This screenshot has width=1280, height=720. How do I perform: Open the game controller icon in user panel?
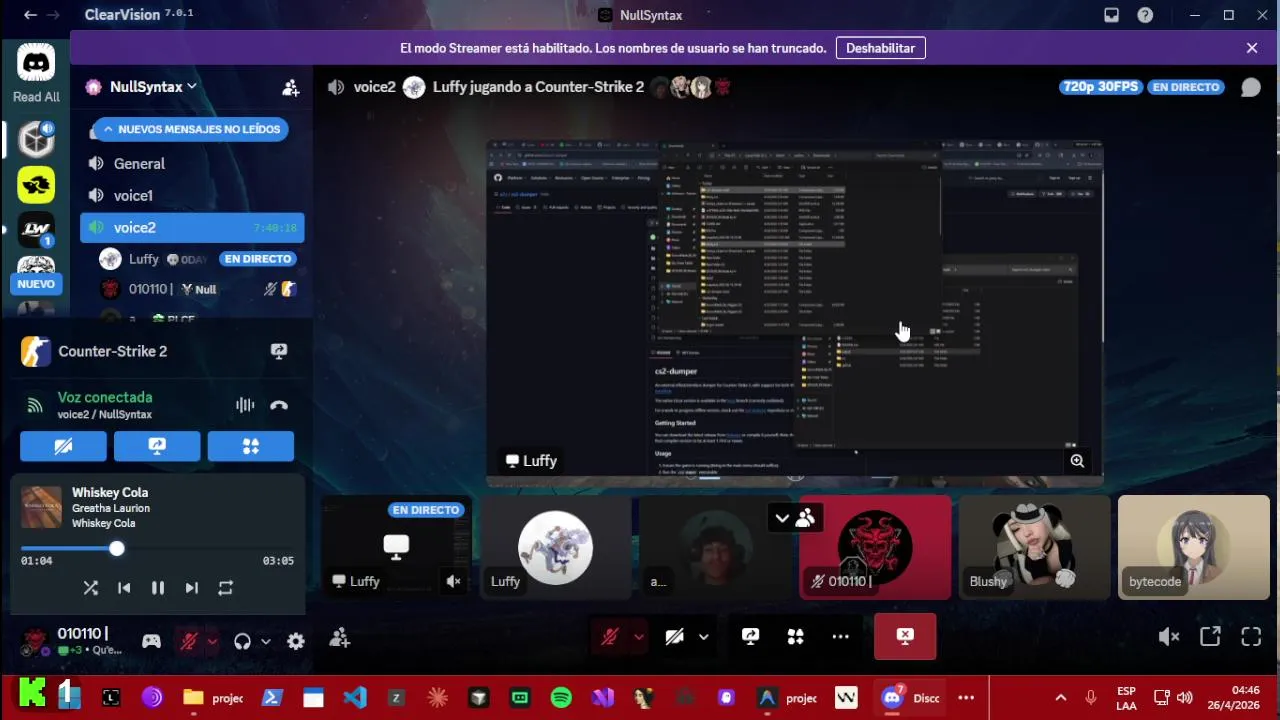(x=151, y=641)
